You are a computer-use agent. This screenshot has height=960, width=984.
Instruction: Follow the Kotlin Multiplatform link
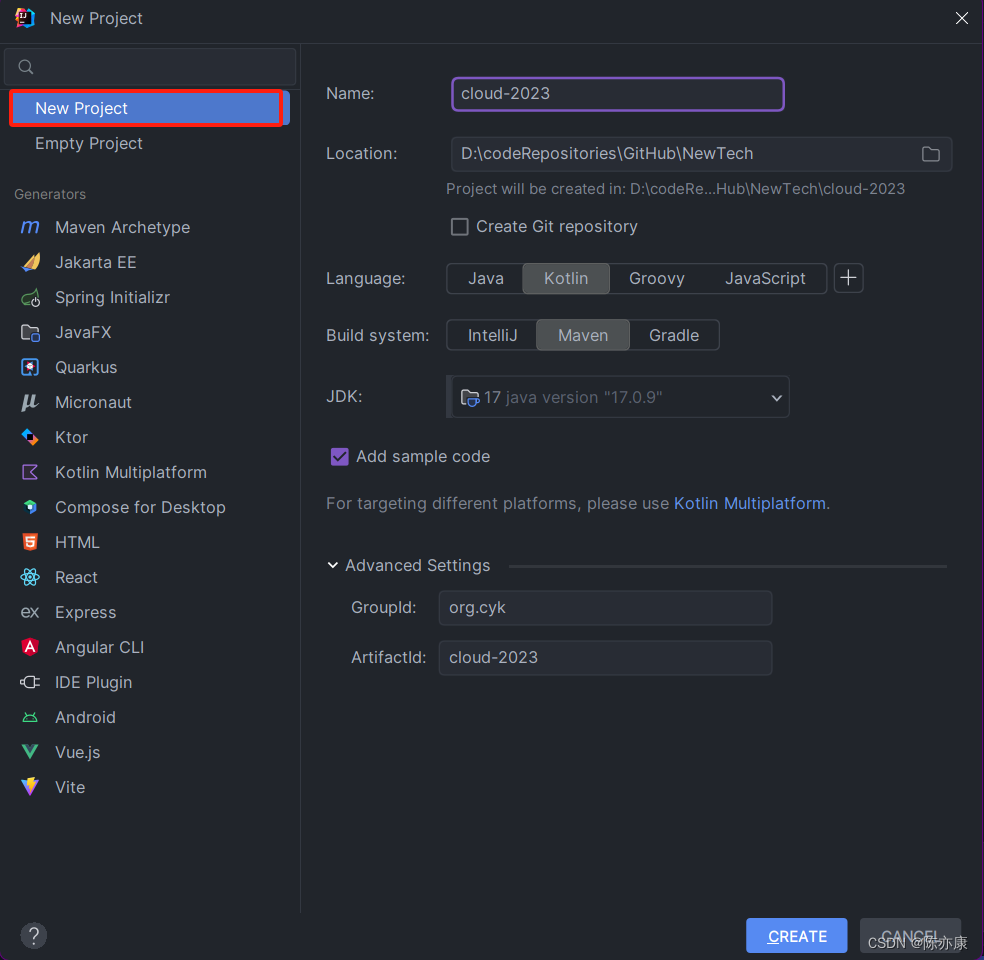tap(749, 503)
